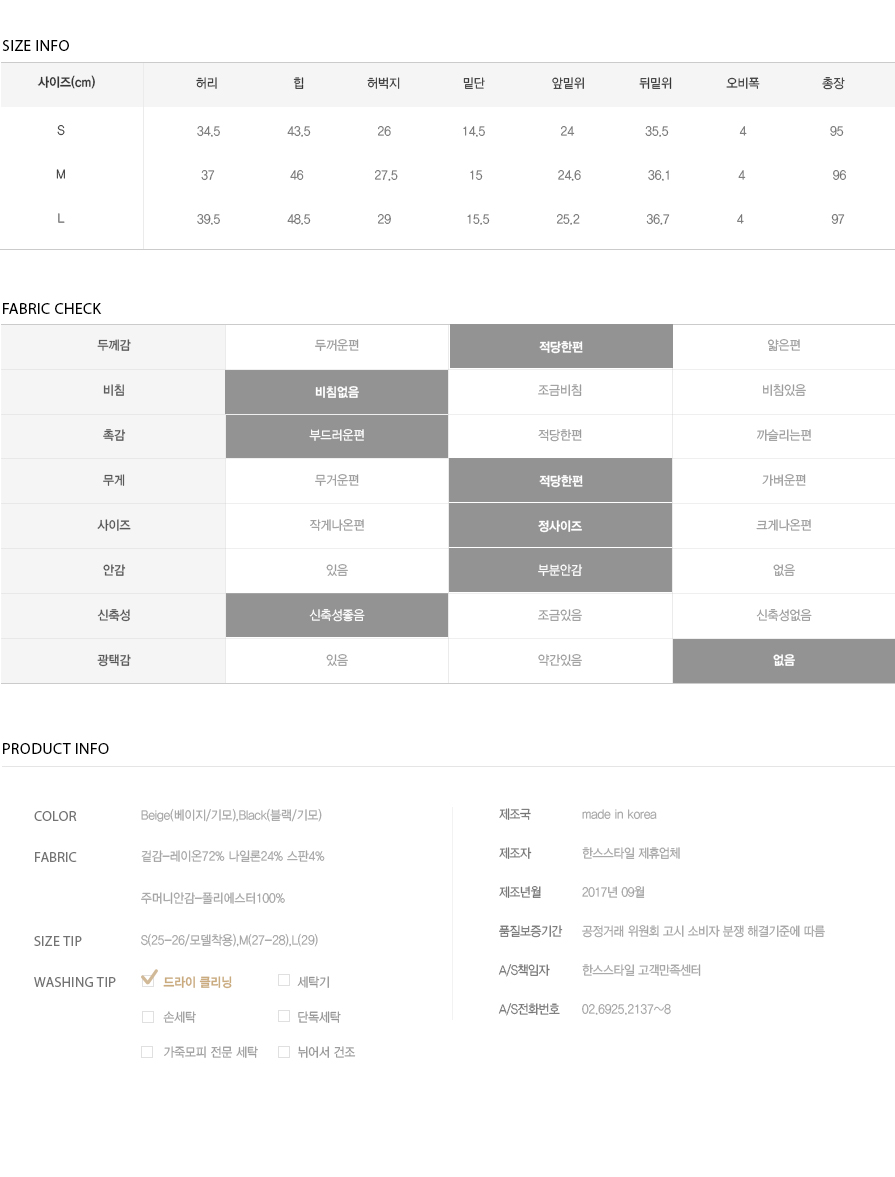Click the 두꺼운편 cell
Image resolution: width=895 pixels, height=1177 pixels.
[x=336, y=346]
